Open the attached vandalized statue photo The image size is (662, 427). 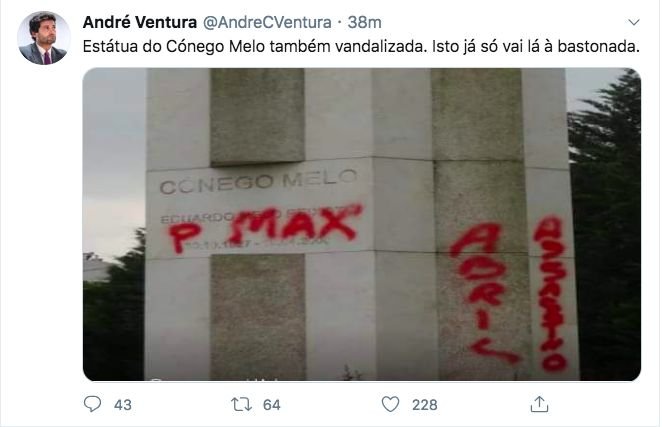click(x=362, y=224)
